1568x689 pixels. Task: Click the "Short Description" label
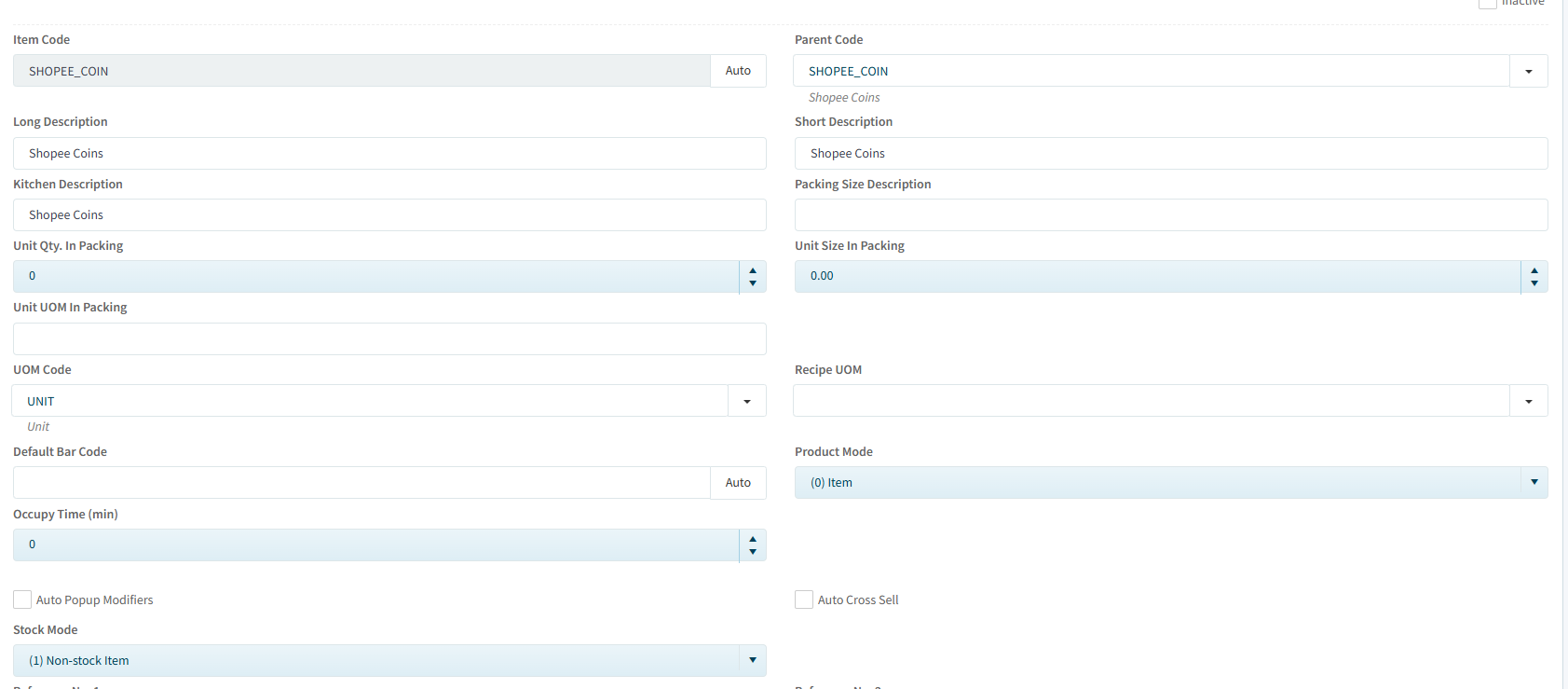[x=843, y=122]
